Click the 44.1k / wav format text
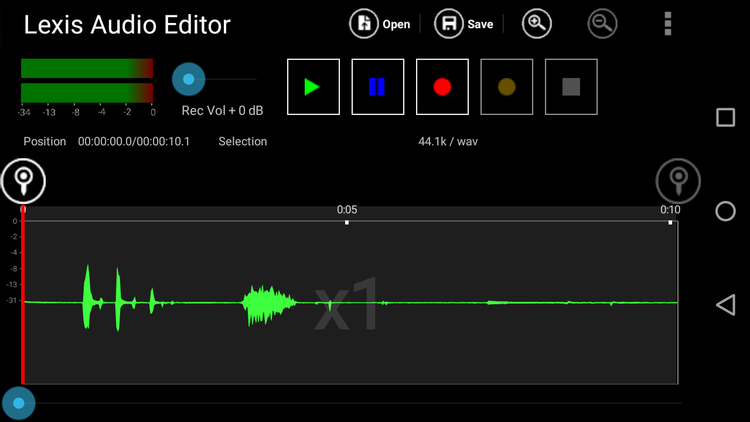Image resolution: width=750 pixels, height=422 pixels. (448, 142)
